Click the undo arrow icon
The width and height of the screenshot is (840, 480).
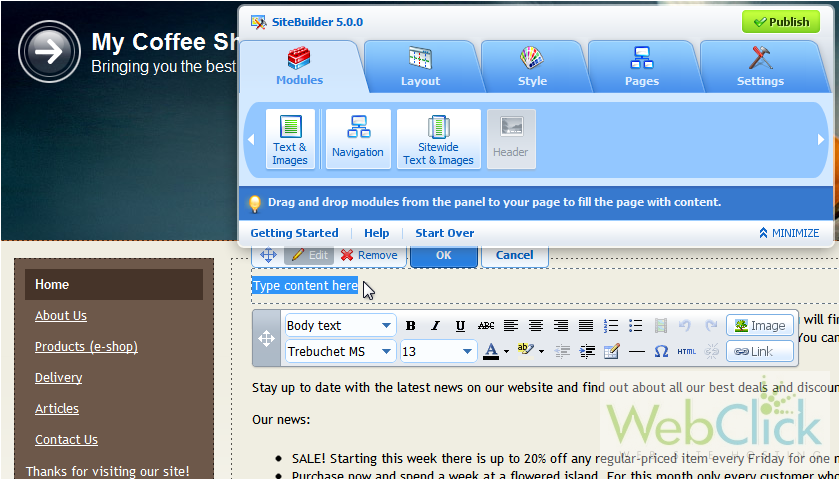[685, 326]
